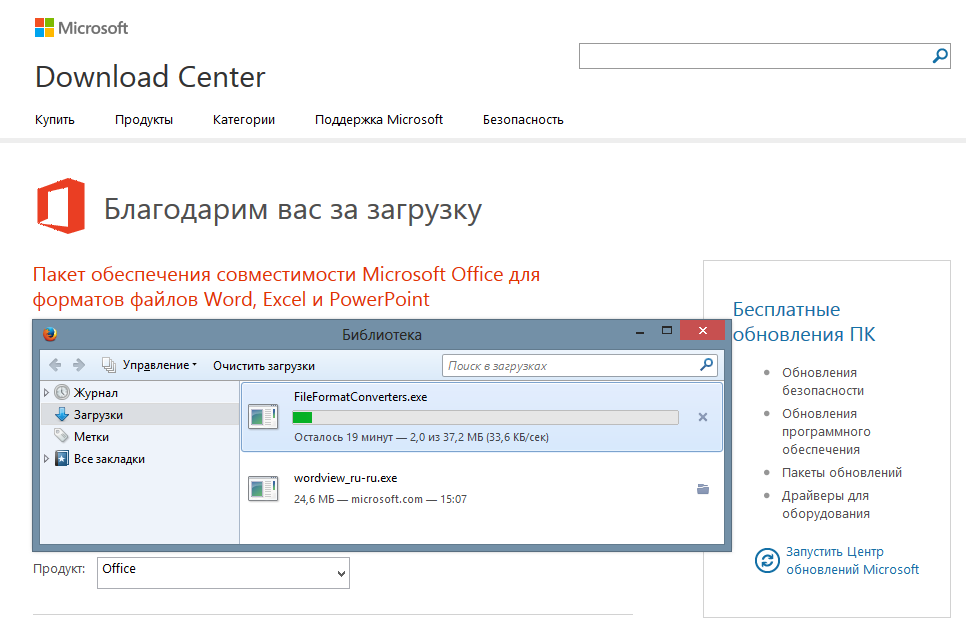Cancel the FileFormatConverters.exe download
The width and height of the screenshot is (966, 620).
(702, 417)
